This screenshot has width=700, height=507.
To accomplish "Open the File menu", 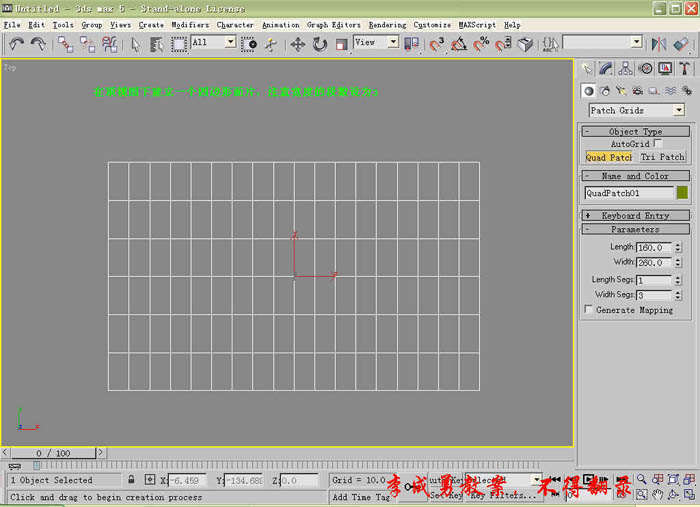I will (x=12, y=25).
